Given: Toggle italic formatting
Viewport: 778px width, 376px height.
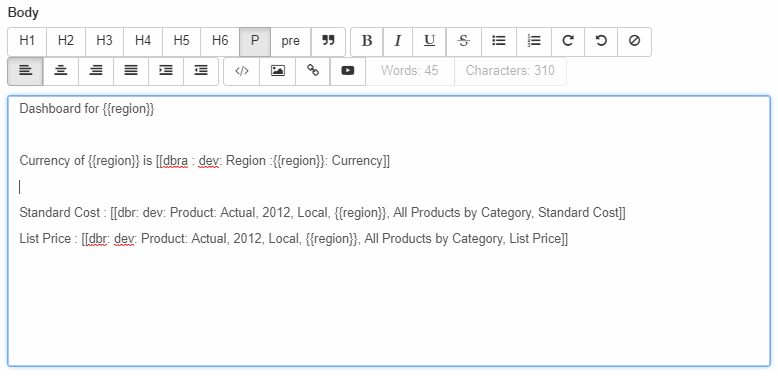Looking at the screenshot, I should pyautogui.click(x=397, y=42).
